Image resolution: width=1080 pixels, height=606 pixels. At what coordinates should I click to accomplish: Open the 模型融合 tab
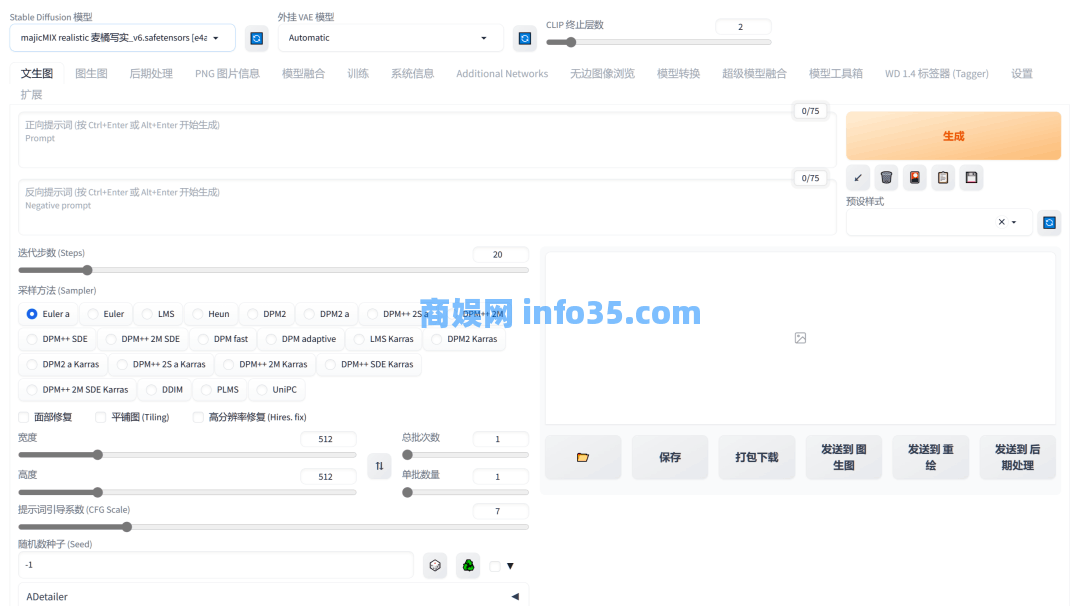(303, 74)
